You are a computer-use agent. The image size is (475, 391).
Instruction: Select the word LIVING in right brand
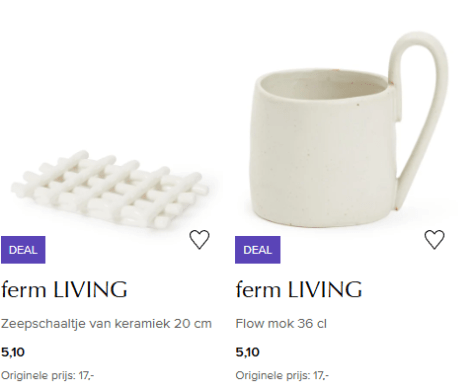coord(325,289)
